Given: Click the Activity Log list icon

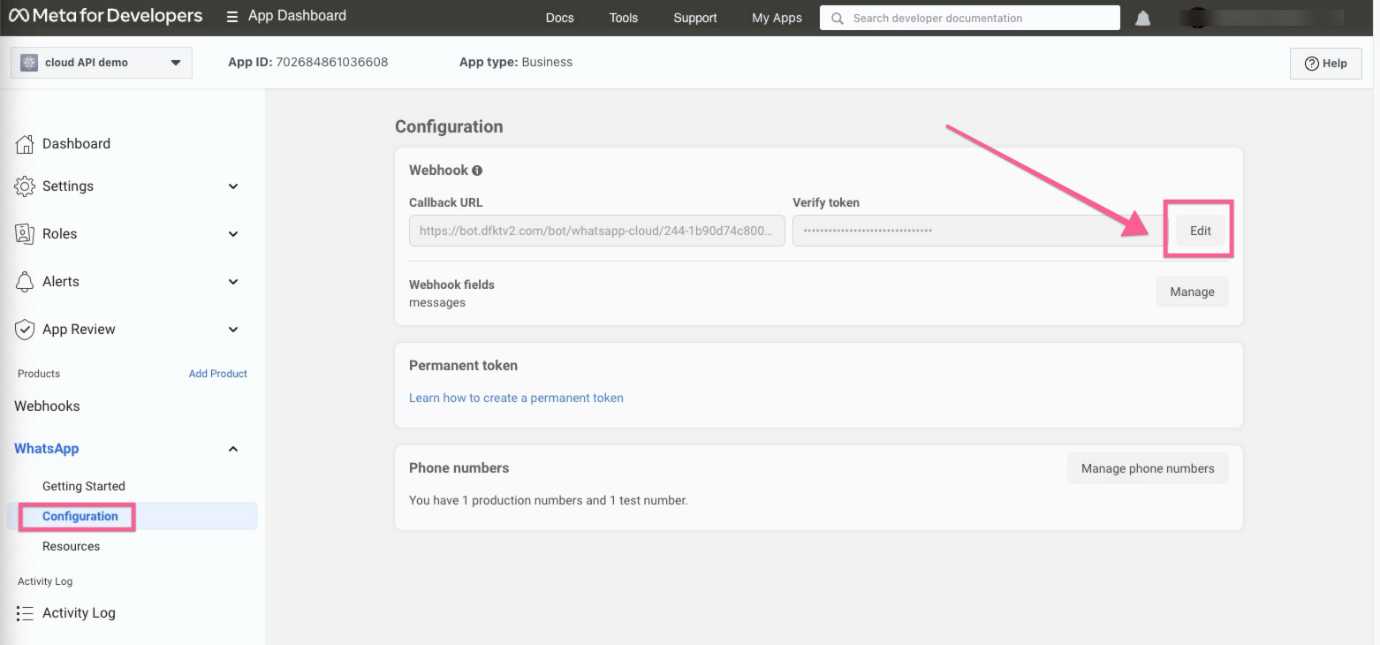Looking at the screenshot, I should (x=25, y=613).
